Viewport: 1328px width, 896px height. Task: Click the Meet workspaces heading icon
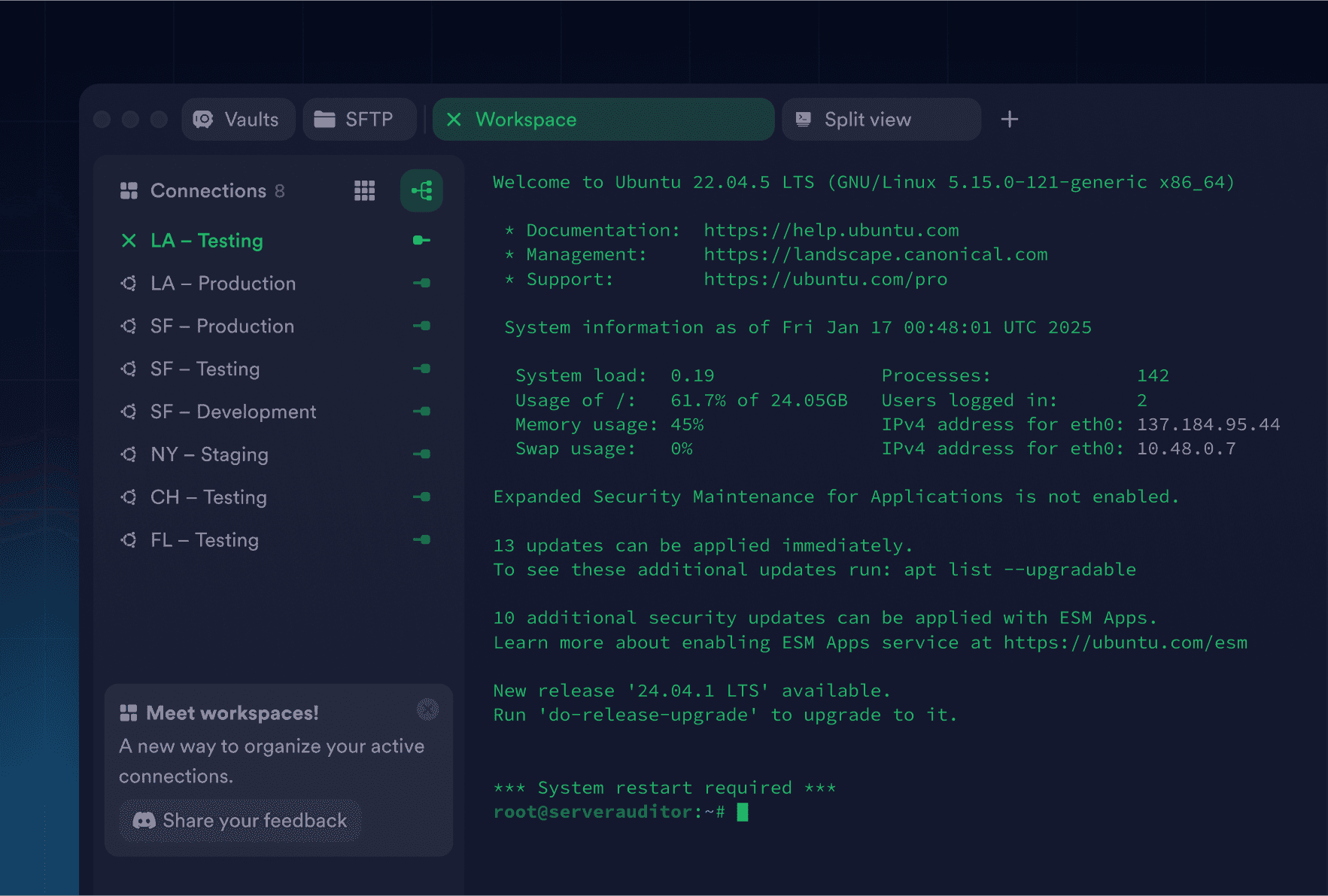point(129,713)
